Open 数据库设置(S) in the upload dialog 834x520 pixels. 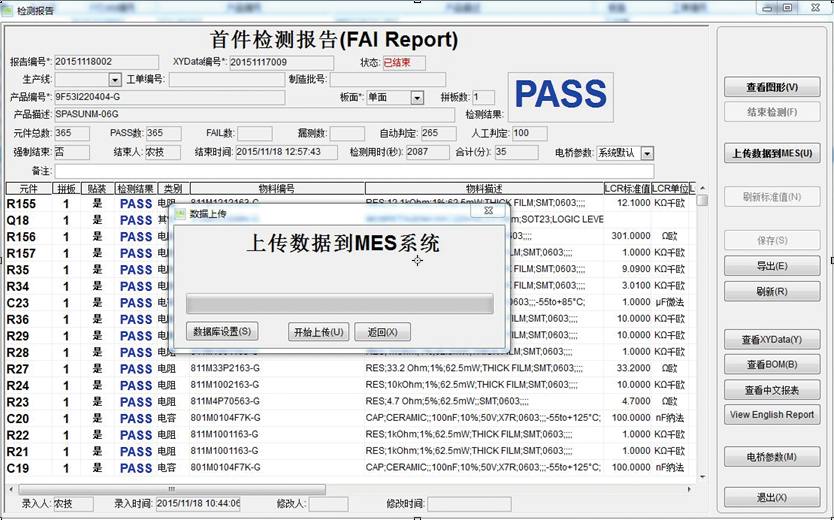click(222, 332)
